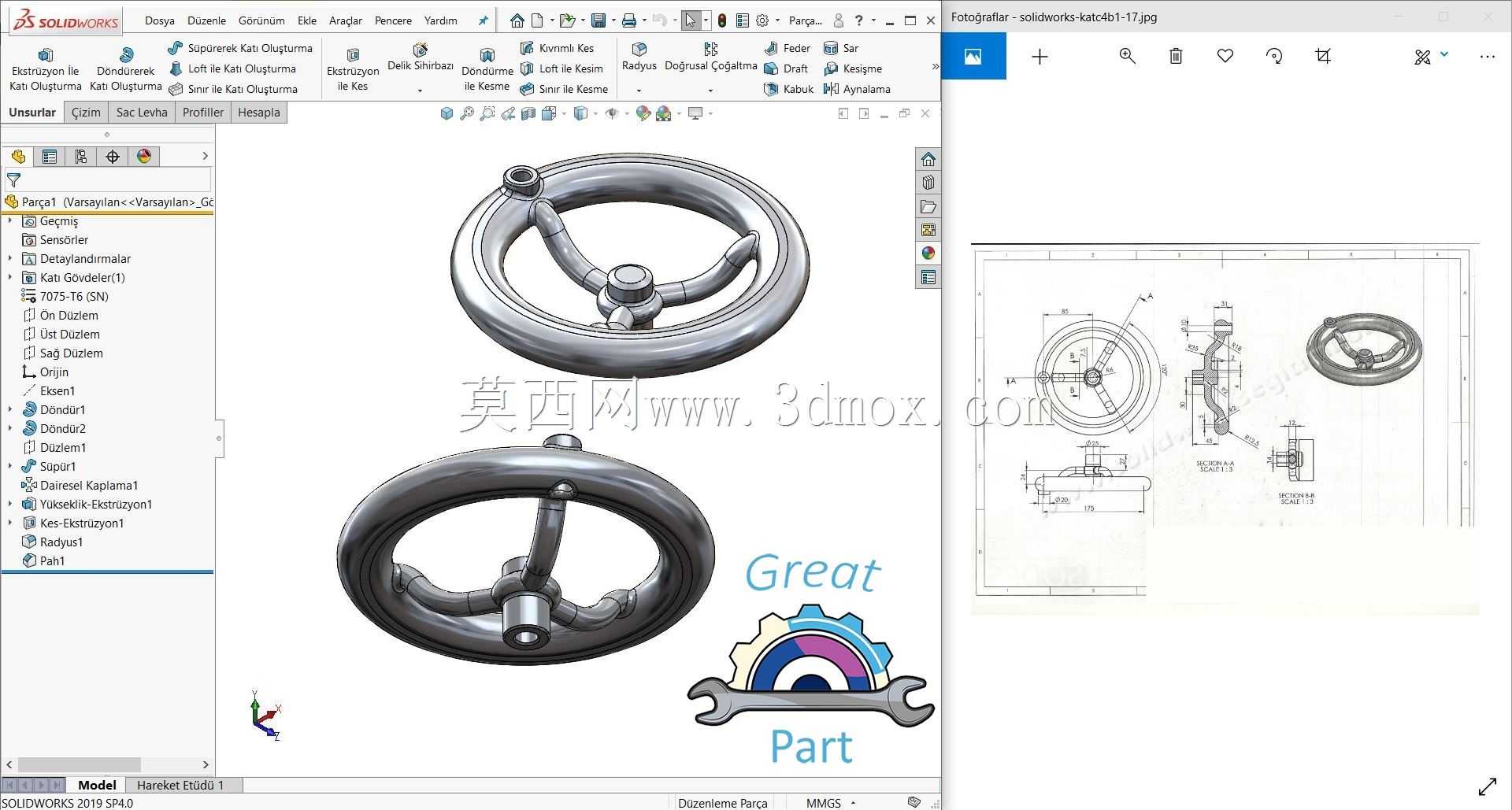The image size is (1512, 810).
Task: Activate Ekstrüzyon ile Kes tool
Action: (x=353, y=69)
